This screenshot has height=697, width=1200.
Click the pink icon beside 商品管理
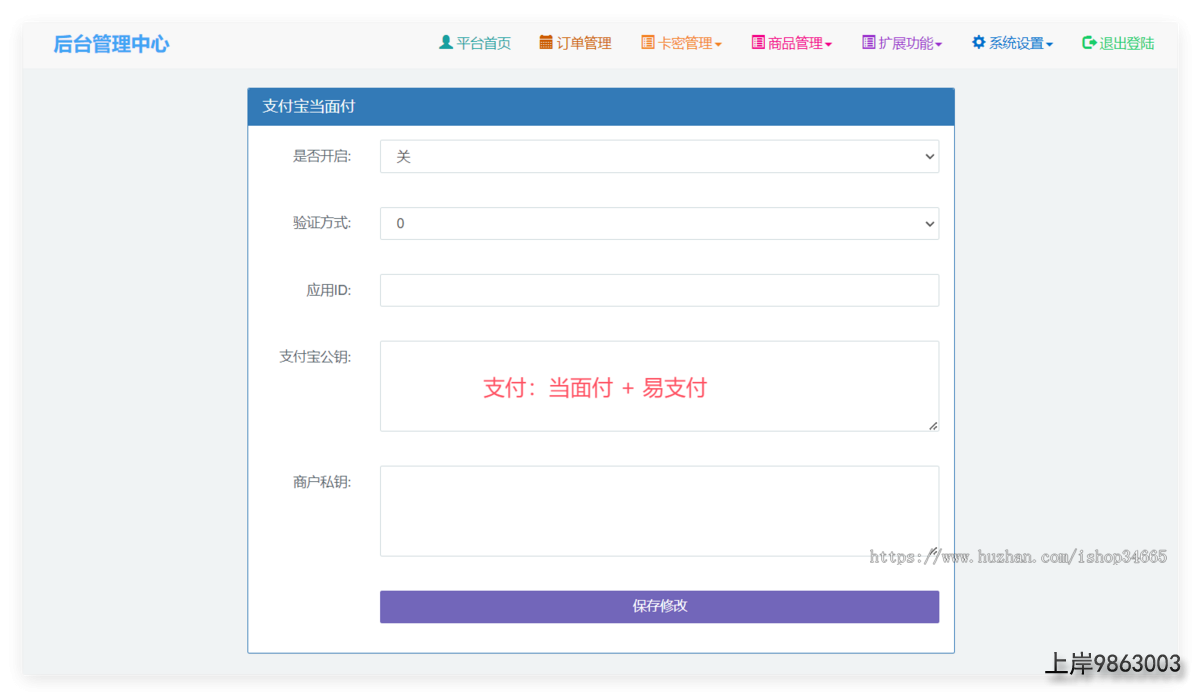point(758,43)
